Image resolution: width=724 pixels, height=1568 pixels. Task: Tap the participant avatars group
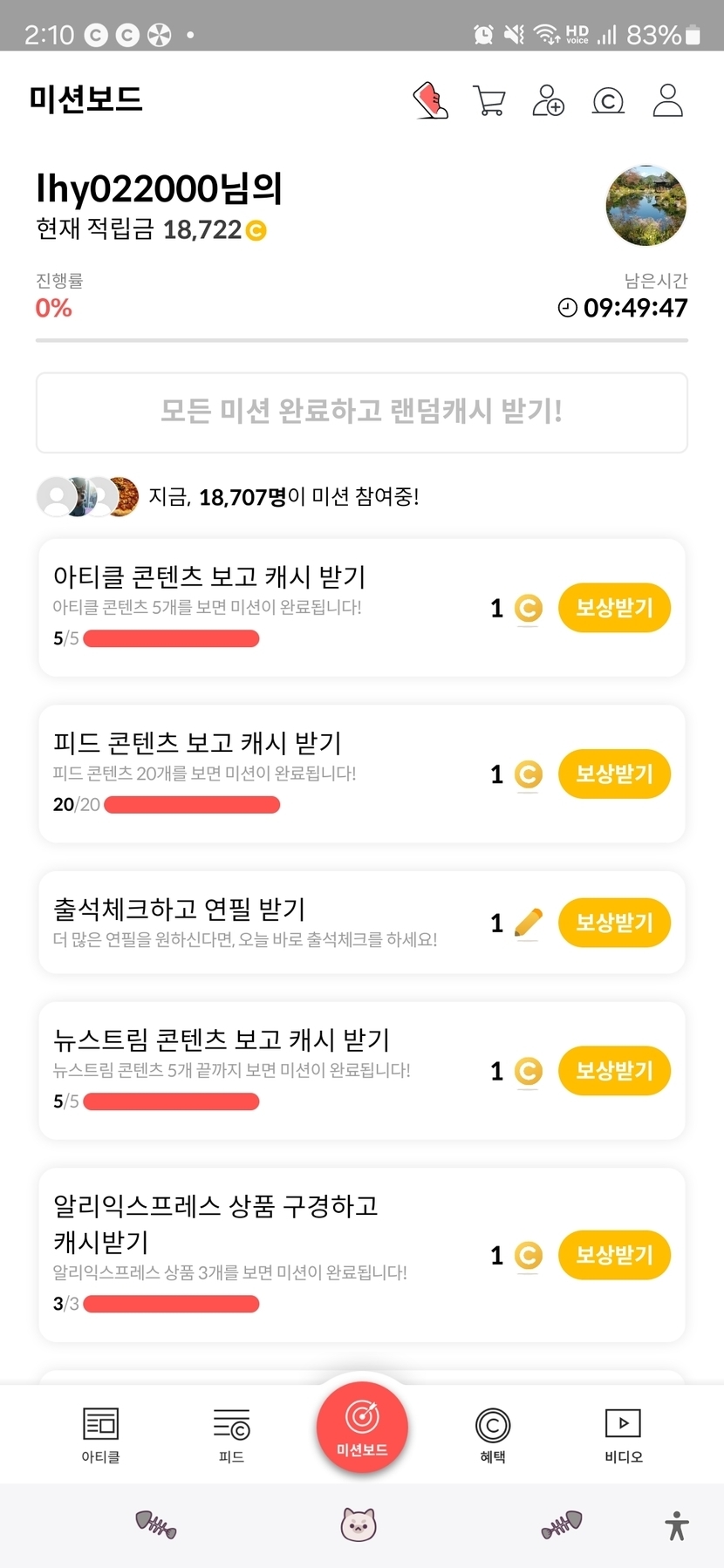(87, 497)
